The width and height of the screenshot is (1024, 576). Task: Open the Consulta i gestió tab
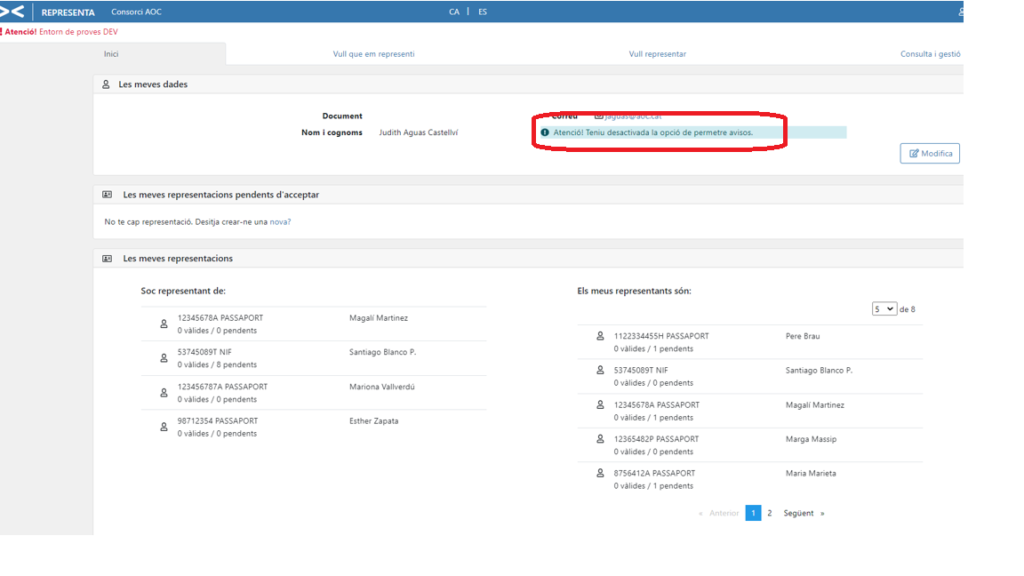pyautogui.click(x=930, y=54)
